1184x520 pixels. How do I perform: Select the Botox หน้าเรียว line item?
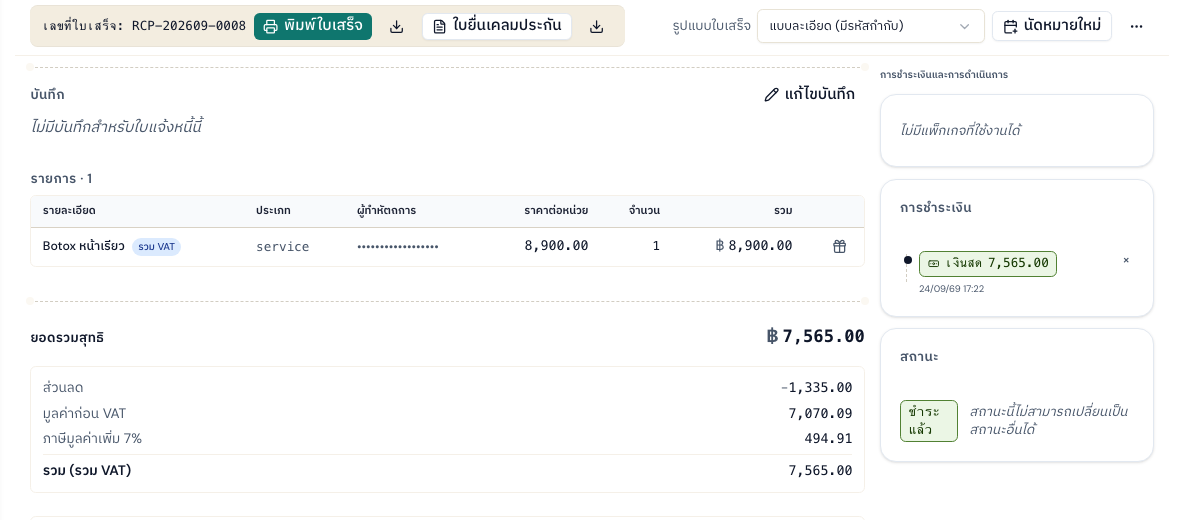pos(84,246)
